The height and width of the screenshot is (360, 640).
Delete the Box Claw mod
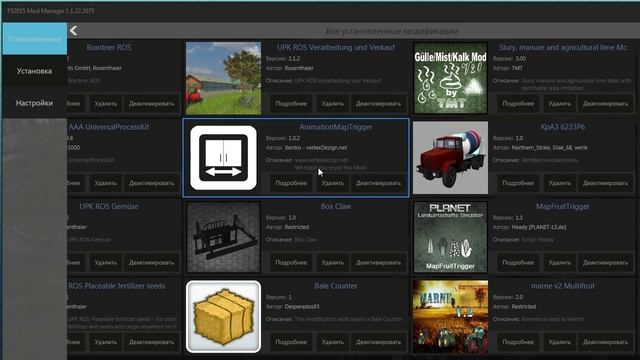click(x=332, y=263)
